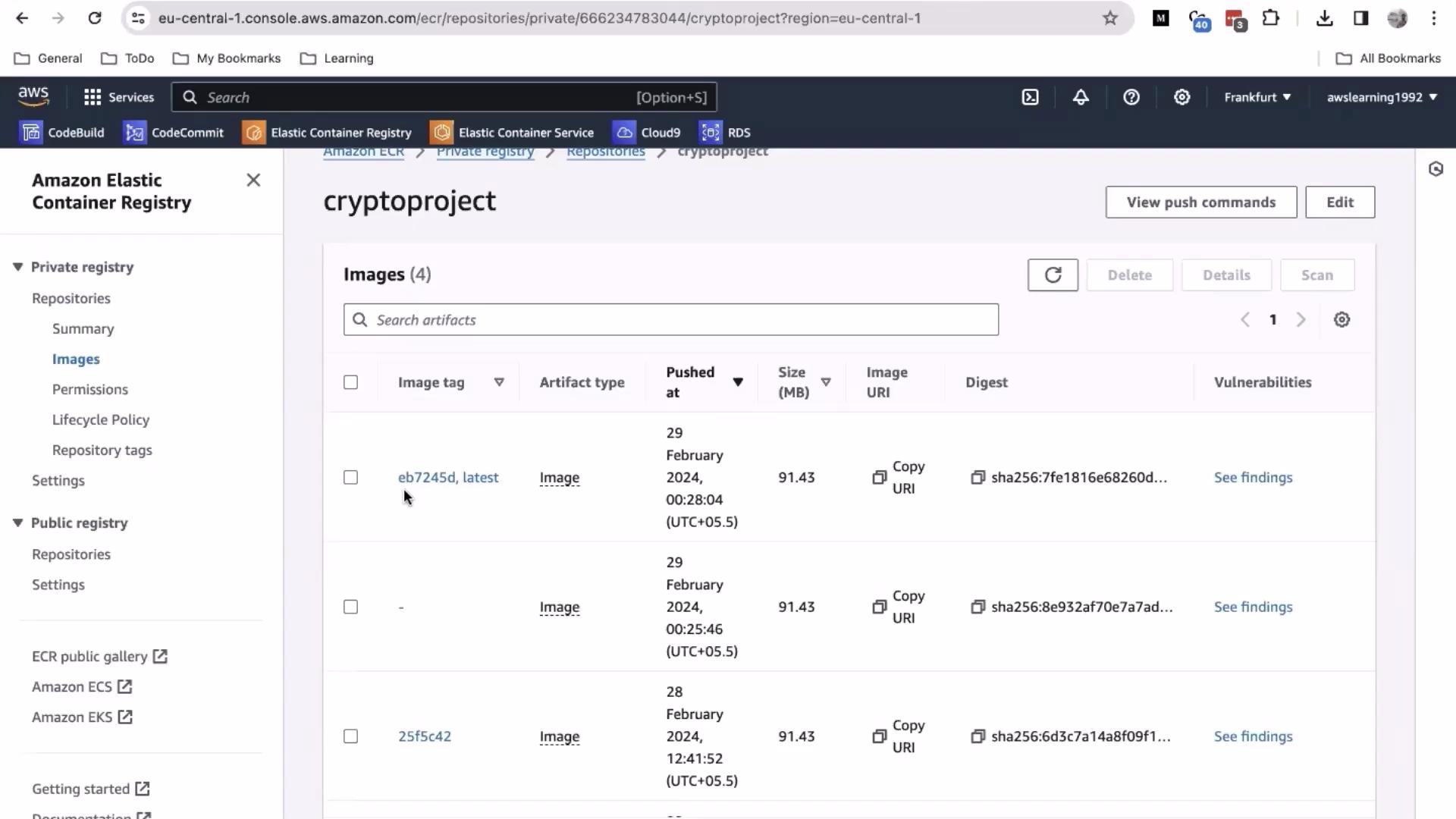Open Cloud9 shortcut in favorites bar
The width and height of the screenshot is (1456, 819).
[647, 133]
